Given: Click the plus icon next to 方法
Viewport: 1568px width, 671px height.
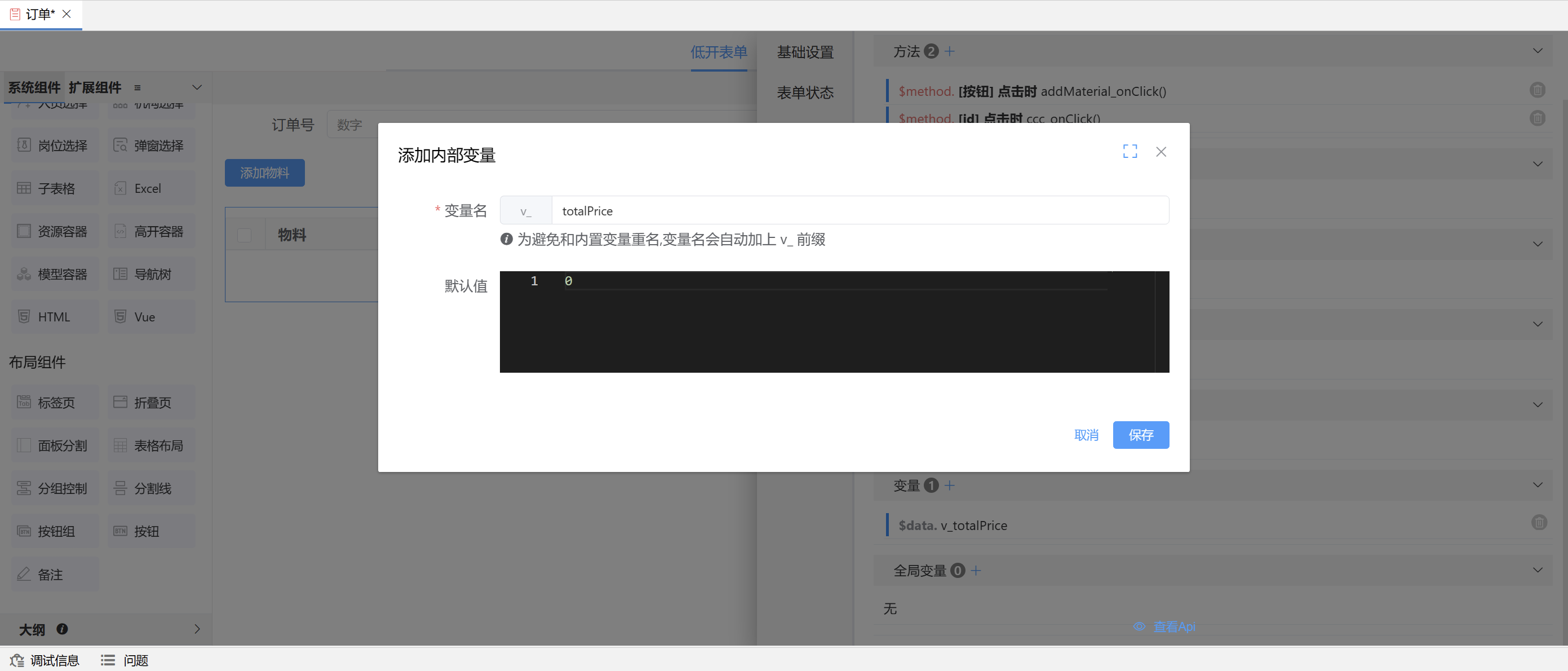Looking at the screenshot, I should [x=950, y=52].
